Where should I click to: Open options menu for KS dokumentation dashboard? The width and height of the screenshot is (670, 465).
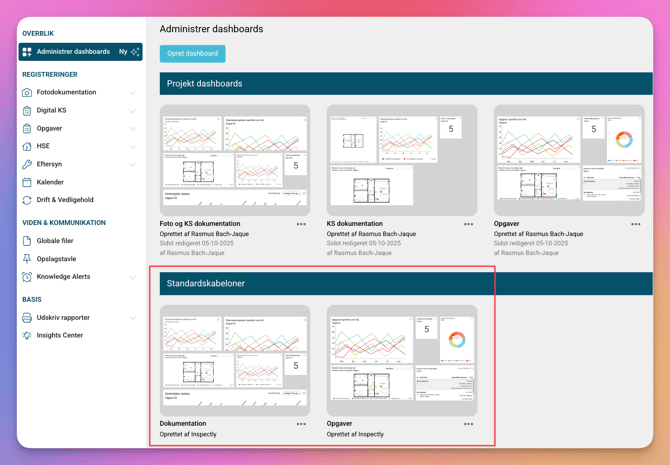coord(468,224)
